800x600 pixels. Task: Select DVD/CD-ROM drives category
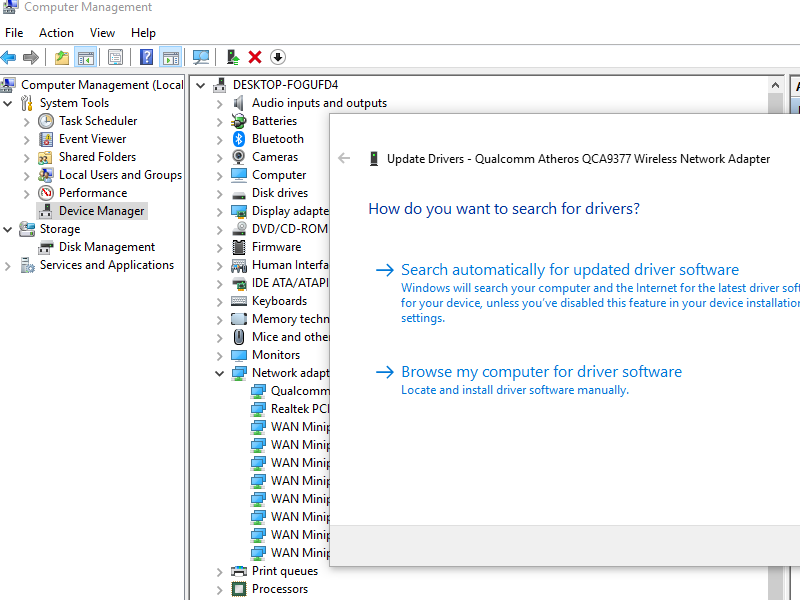290,229
